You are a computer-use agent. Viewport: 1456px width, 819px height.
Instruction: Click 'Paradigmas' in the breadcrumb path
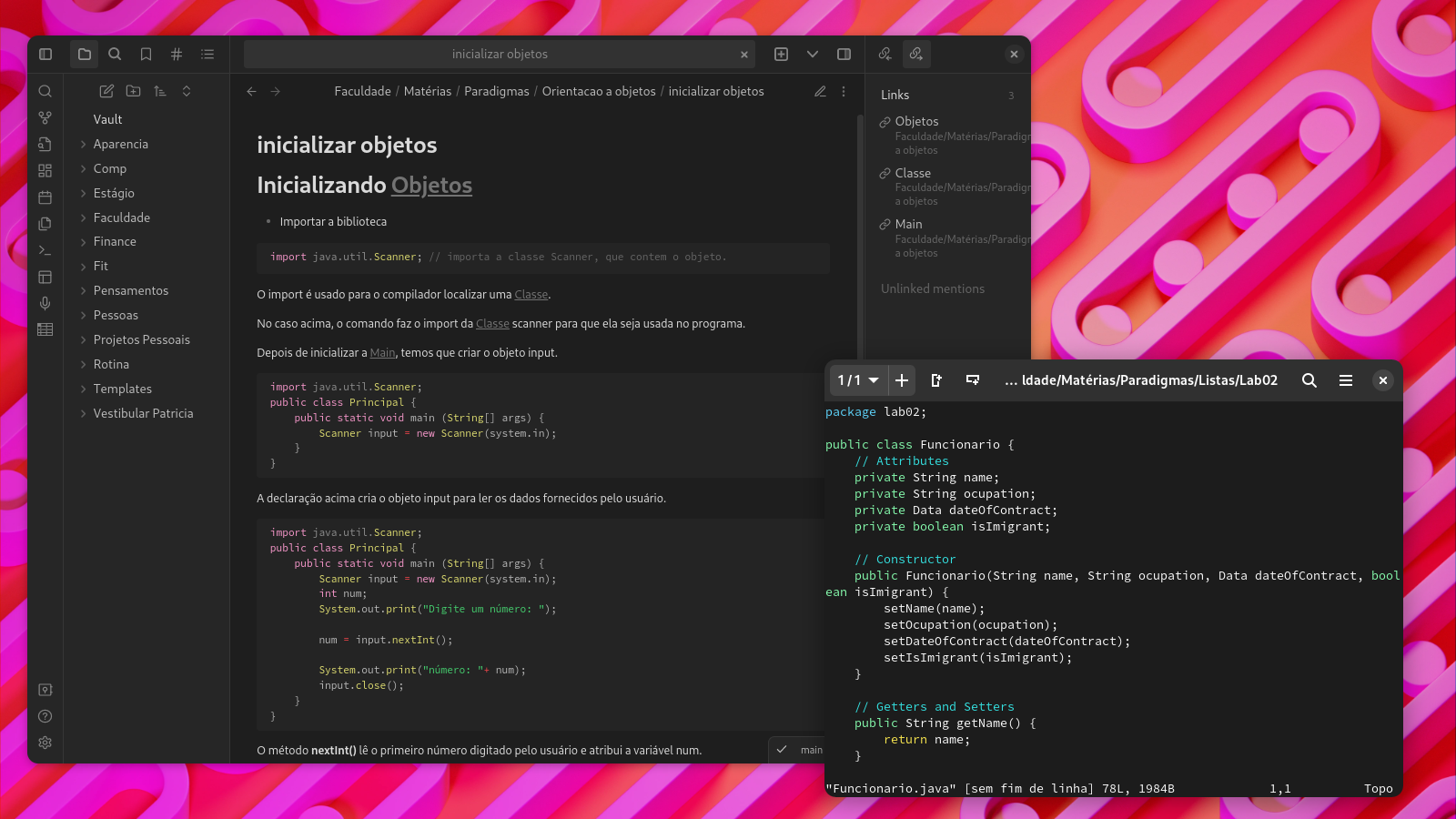click(496, 91)
